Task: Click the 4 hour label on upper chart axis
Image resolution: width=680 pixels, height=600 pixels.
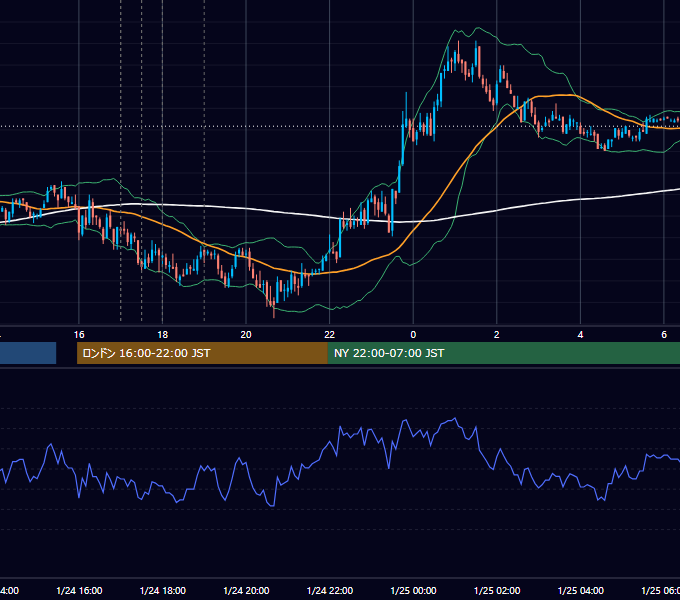Action: click(x=580, y=335)
